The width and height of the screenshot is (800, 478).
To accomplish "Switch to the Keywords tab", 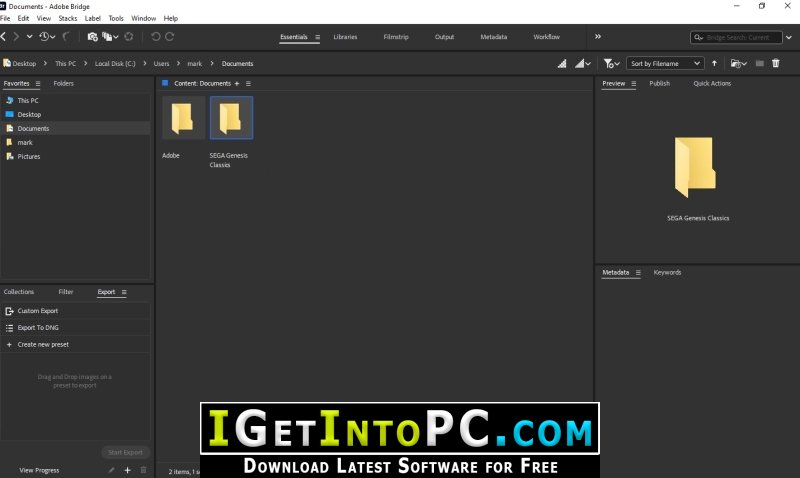I will point(667,272).
